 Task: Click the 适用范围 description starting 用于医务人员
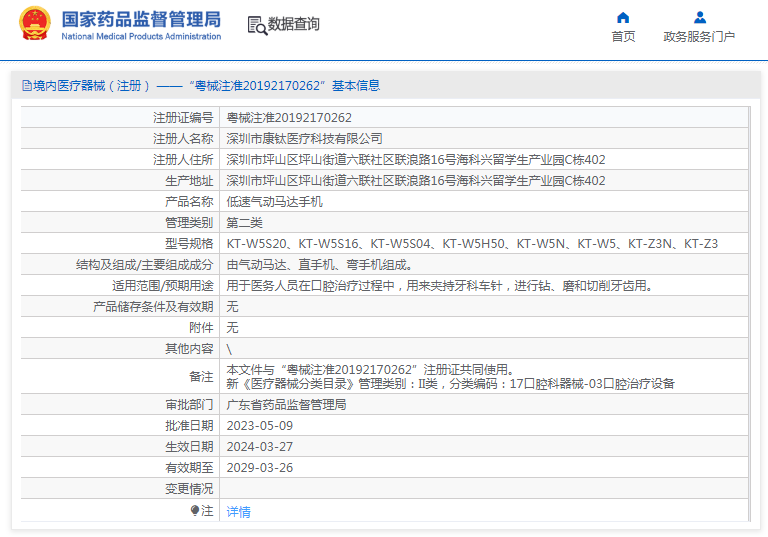pyautogui.click(x=440, y=286)
